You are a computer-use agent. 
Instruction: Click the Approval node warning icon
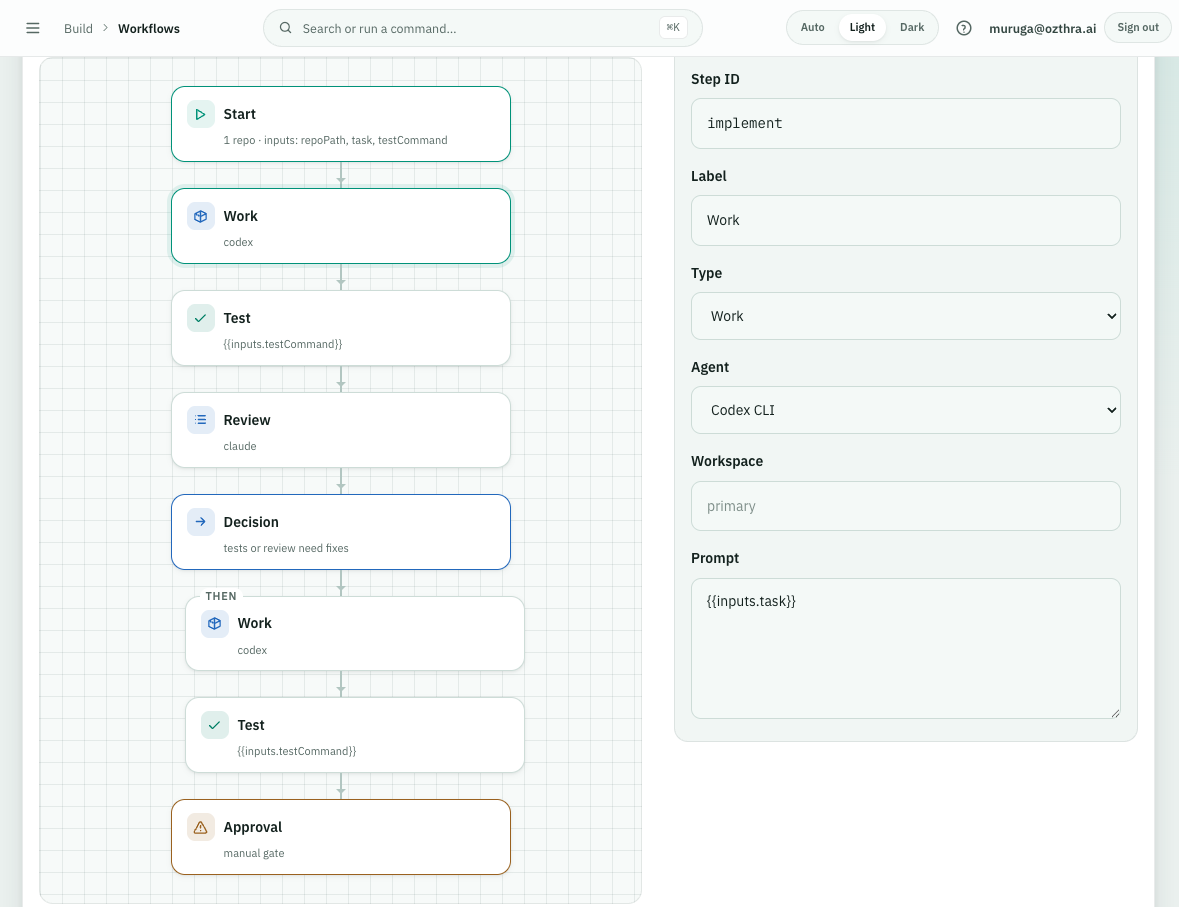(x=201, y=827)
